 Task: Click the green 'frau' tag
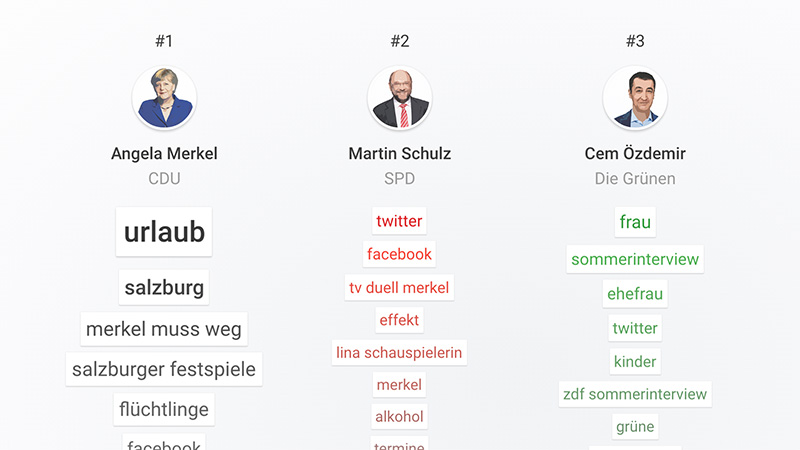pos(635,222)
